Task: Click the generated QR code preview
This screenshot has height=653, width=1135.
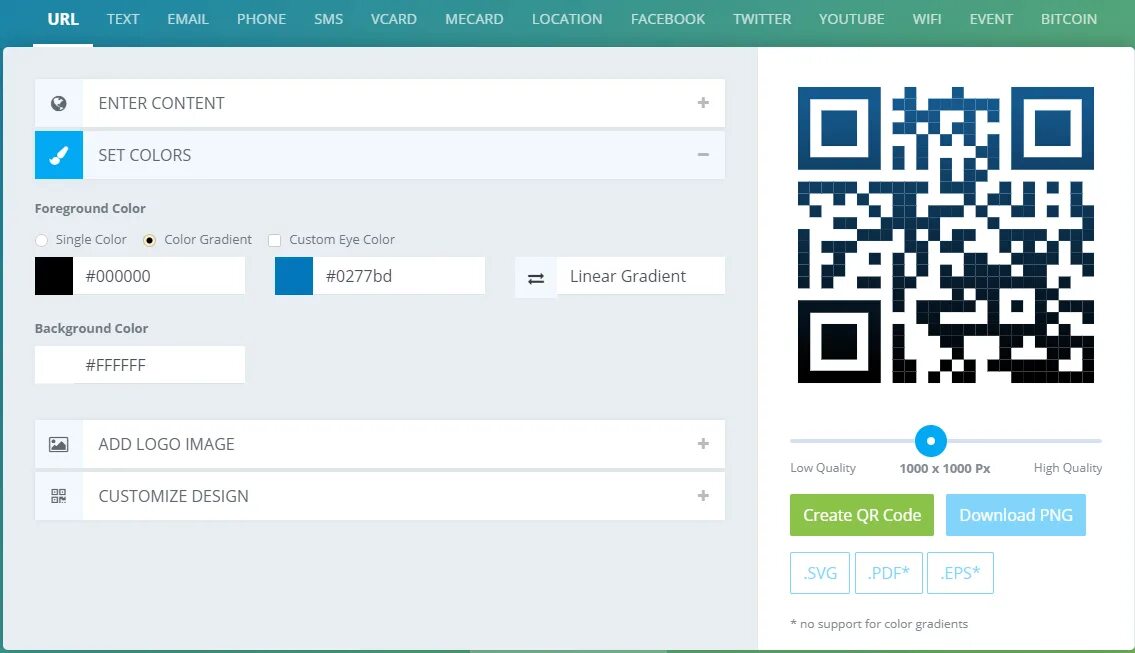Action: point(945,235)
